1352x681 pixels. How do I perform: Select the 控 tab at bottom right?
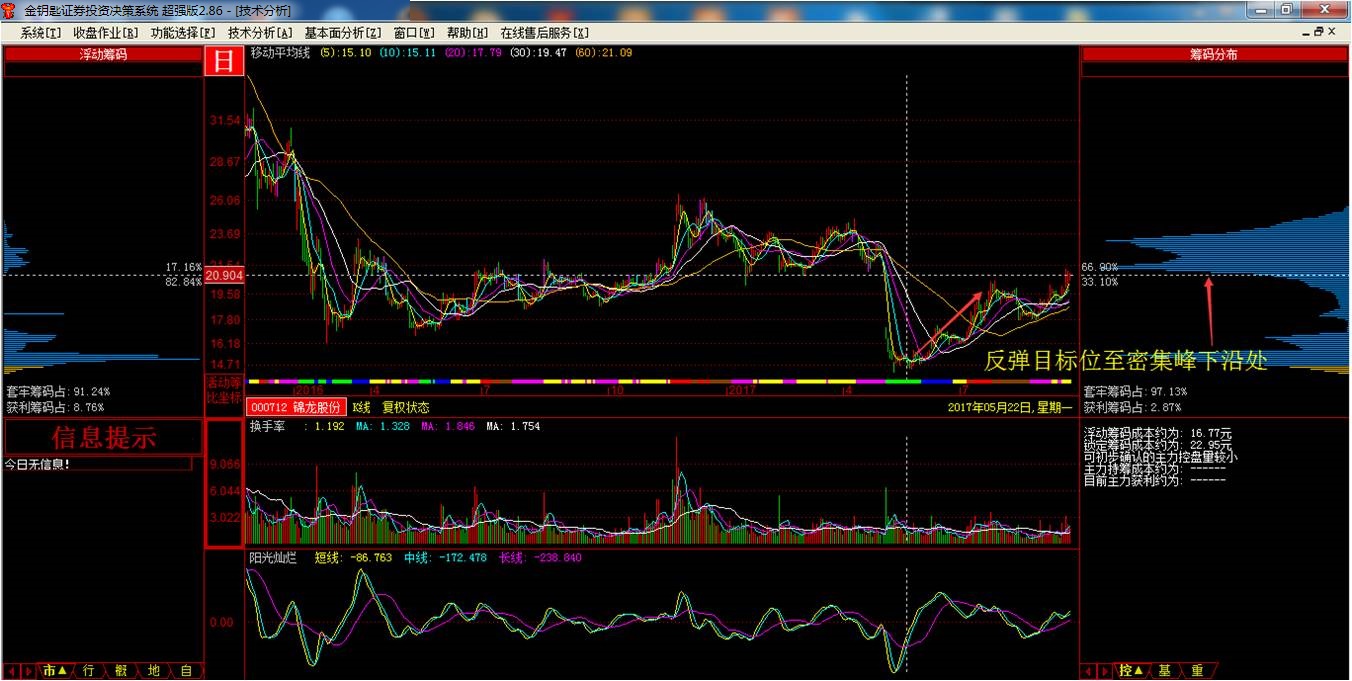tap(1131, 671)
